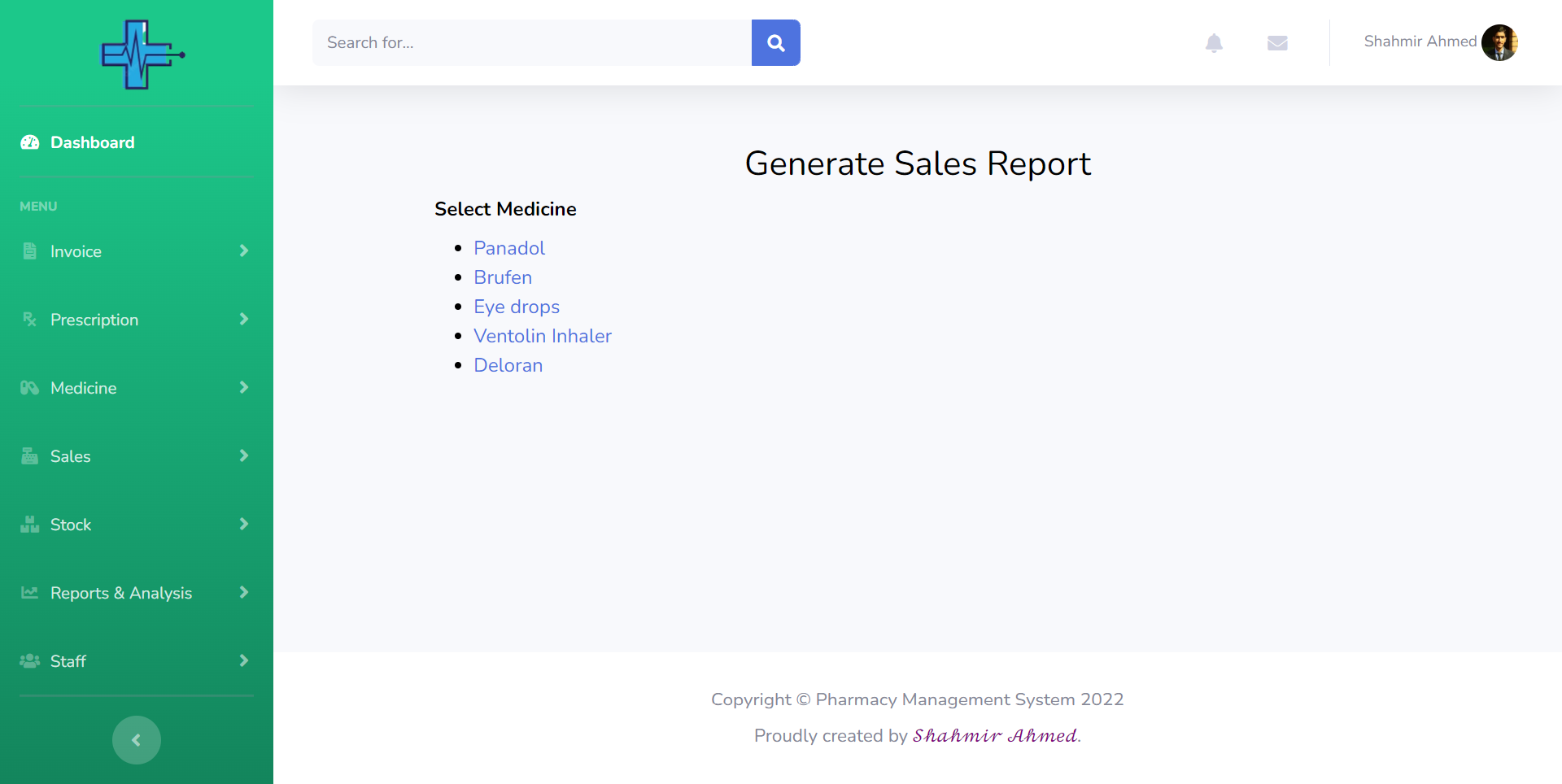The width and height of the screenshot is (1562, 784).
Task: Open the Invoice menu item
Action: point(76,251)
